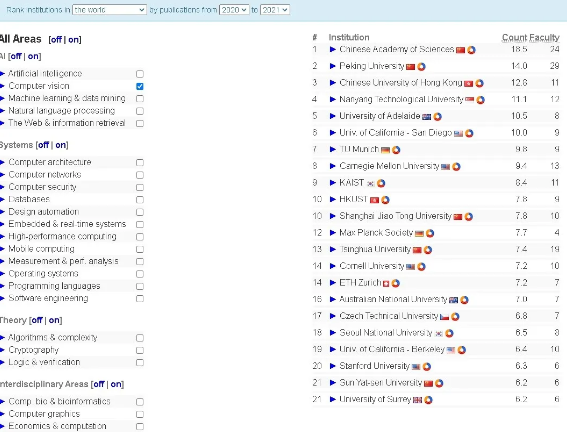This screenshot has width=567, height=432.
Task: Click the pie chart icon beside Peking University
Action: coord(421,67)
